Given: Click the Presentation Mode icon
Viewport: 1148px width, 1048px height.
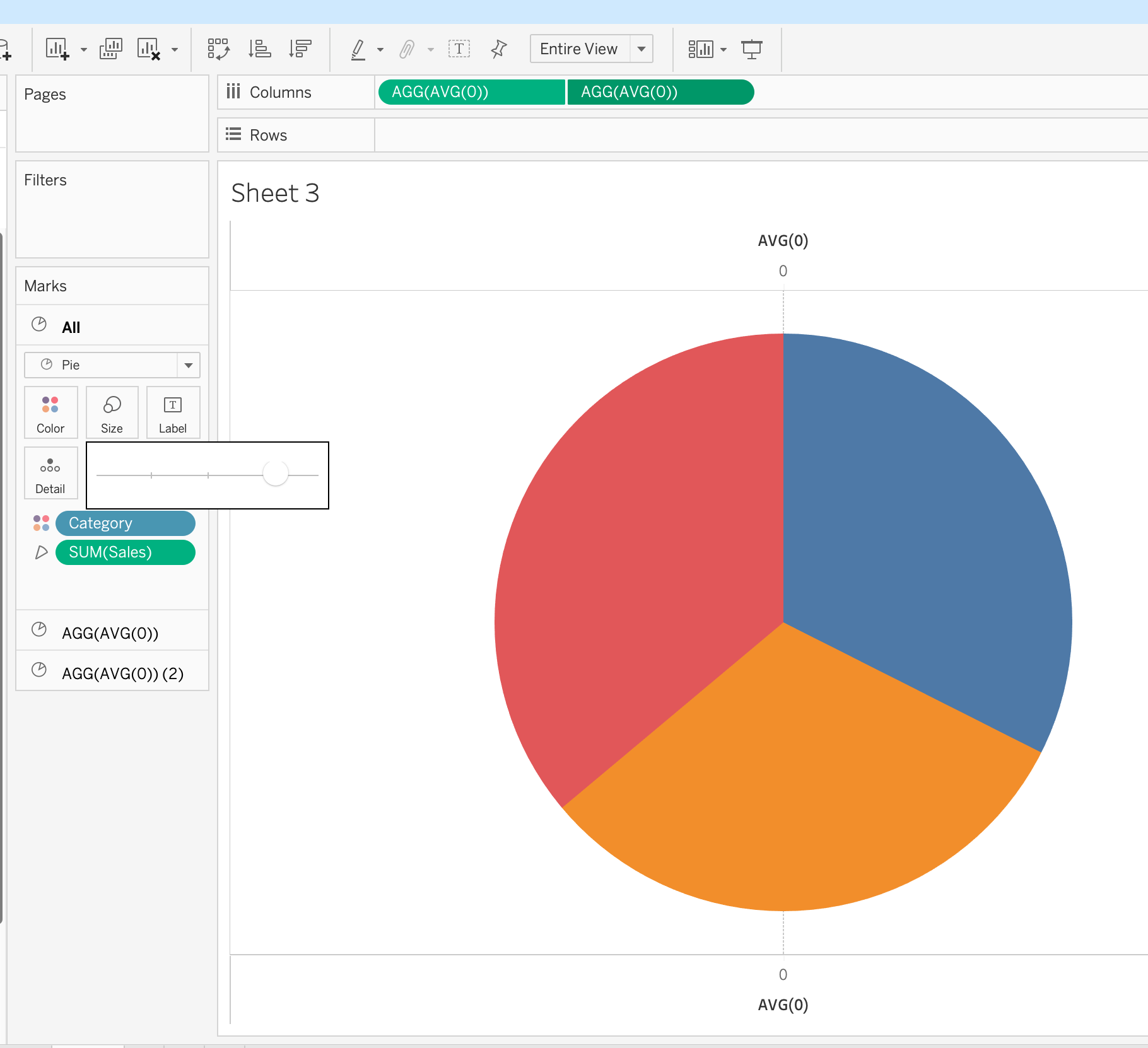Looking at the screenshot, I should click(x=752, y=49).
